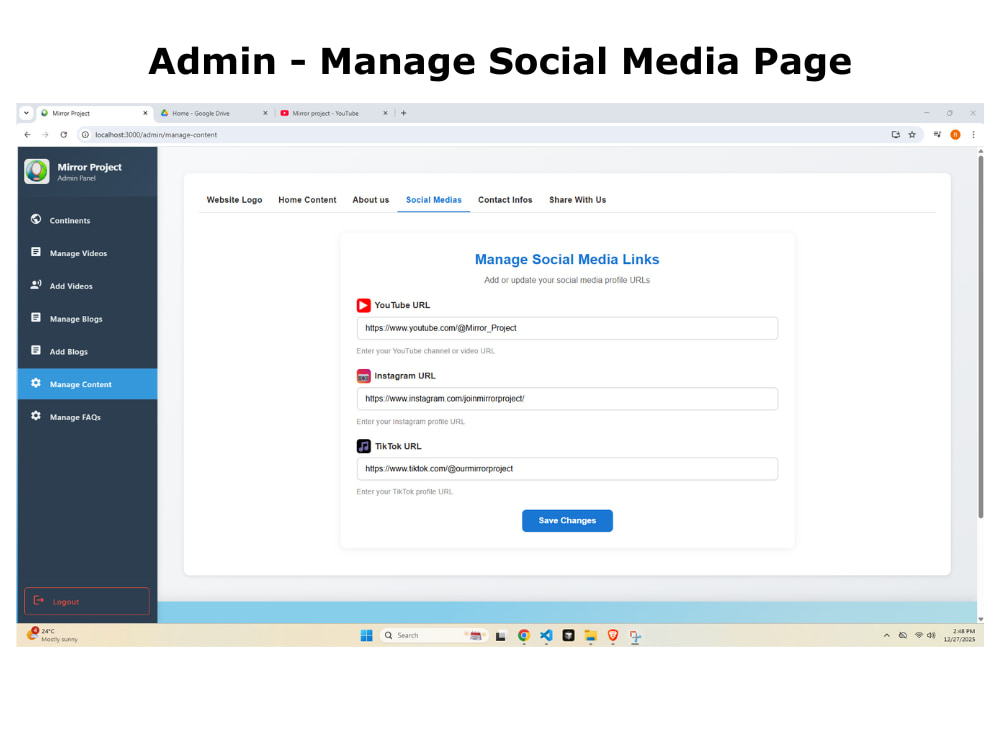
Task: Click the browser back arrow
Action: [x=27, y=135]
